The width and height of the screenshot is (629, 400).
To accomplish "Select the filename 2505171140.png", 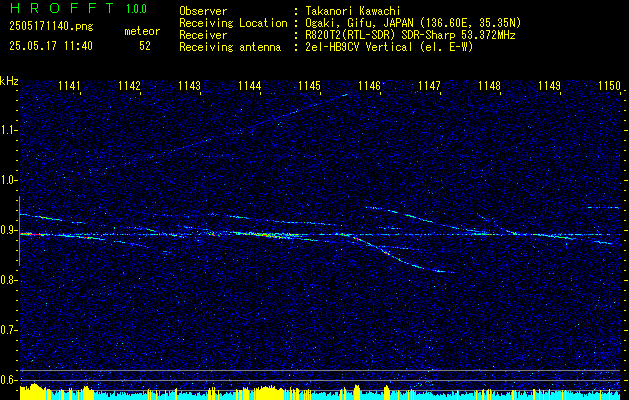I will coord(51,26).
